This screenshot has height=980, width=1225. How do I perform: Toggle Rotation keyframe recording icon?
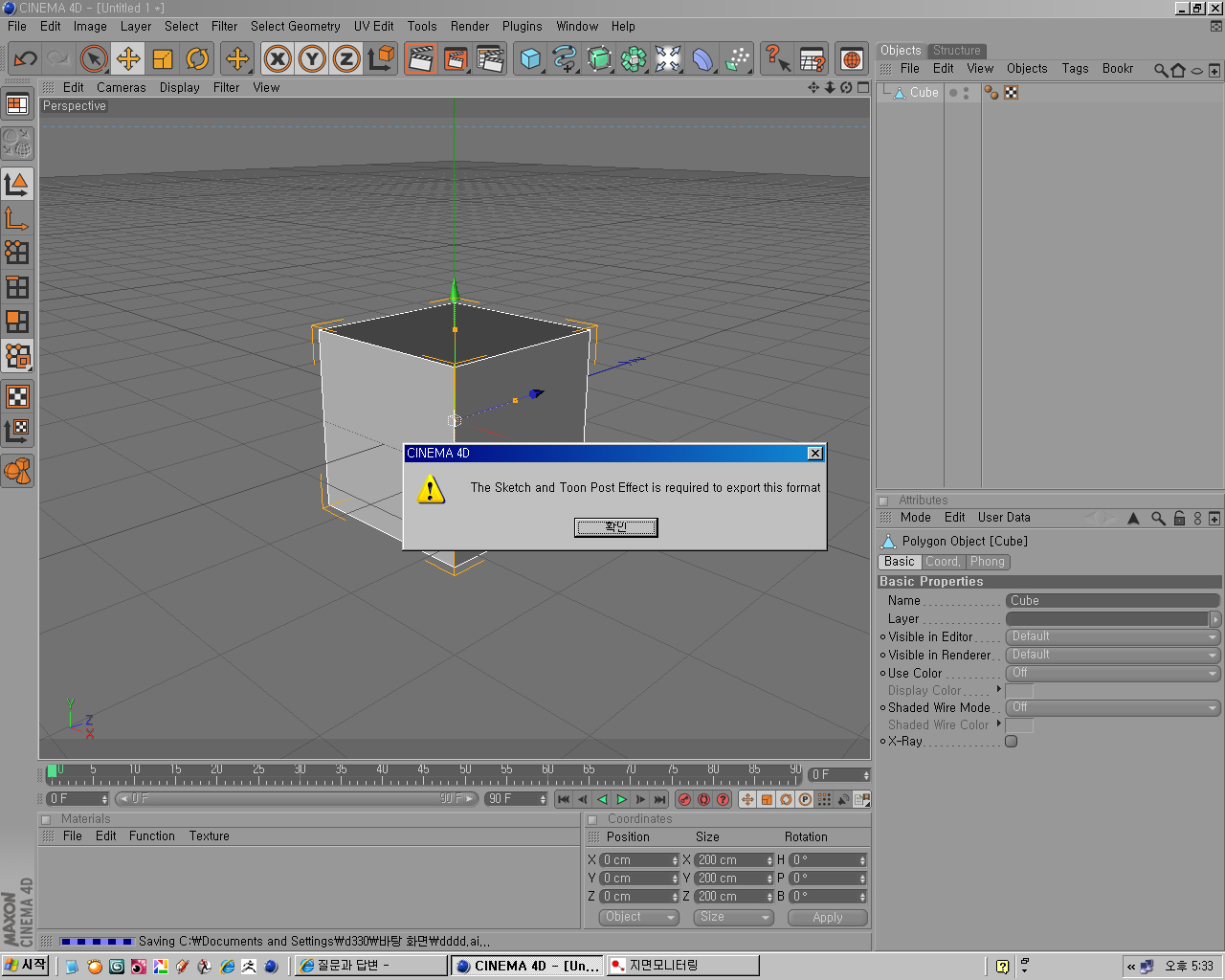tap(786, 799)
